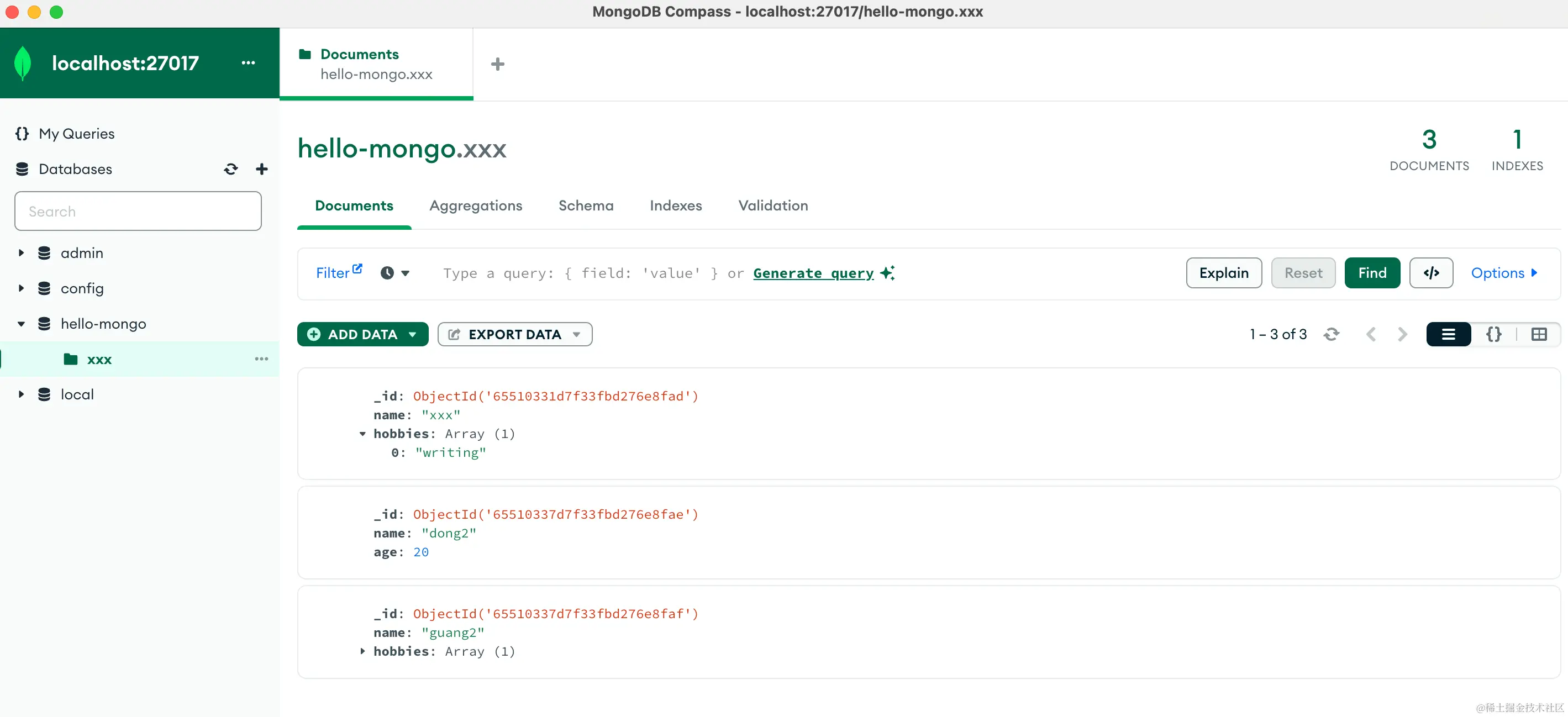Expand hobbies array in guang2 document
The width and height of the screenshot is (1568, 717).
pyautogui.click(x=363, y=651)
